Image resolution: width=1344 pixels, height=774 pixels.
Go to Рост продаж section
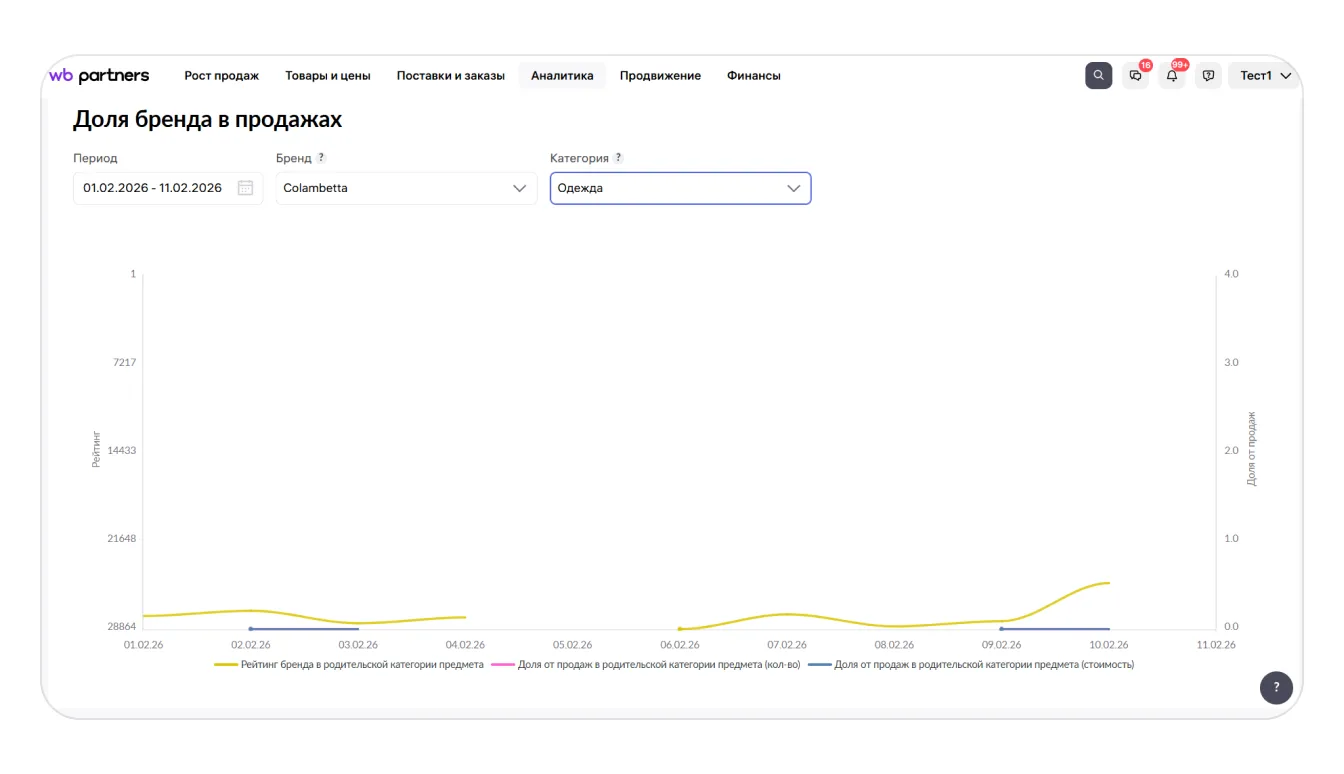(x=221, y=76)
